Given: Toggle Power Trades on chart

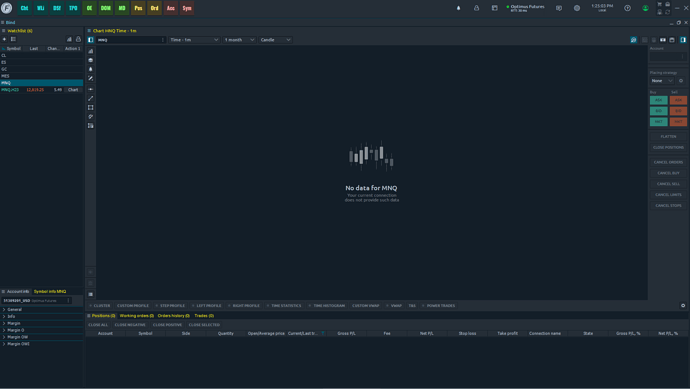Looking at the screenshot, I should tap(439, 305).
